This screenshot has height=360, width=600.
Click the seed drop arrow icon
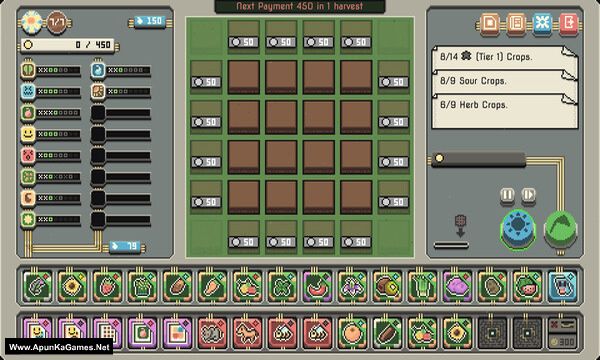[x=460, y=226]
